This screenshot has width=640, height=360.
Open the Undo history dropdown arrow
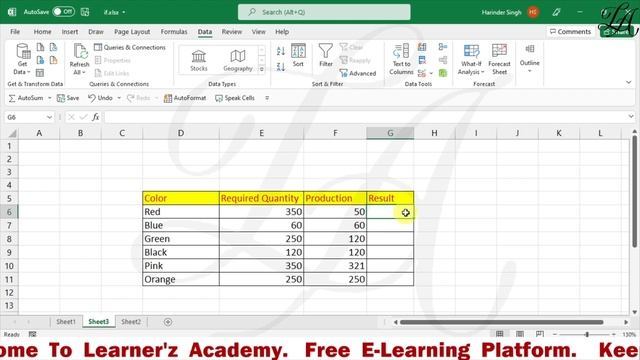click(119, 98)
